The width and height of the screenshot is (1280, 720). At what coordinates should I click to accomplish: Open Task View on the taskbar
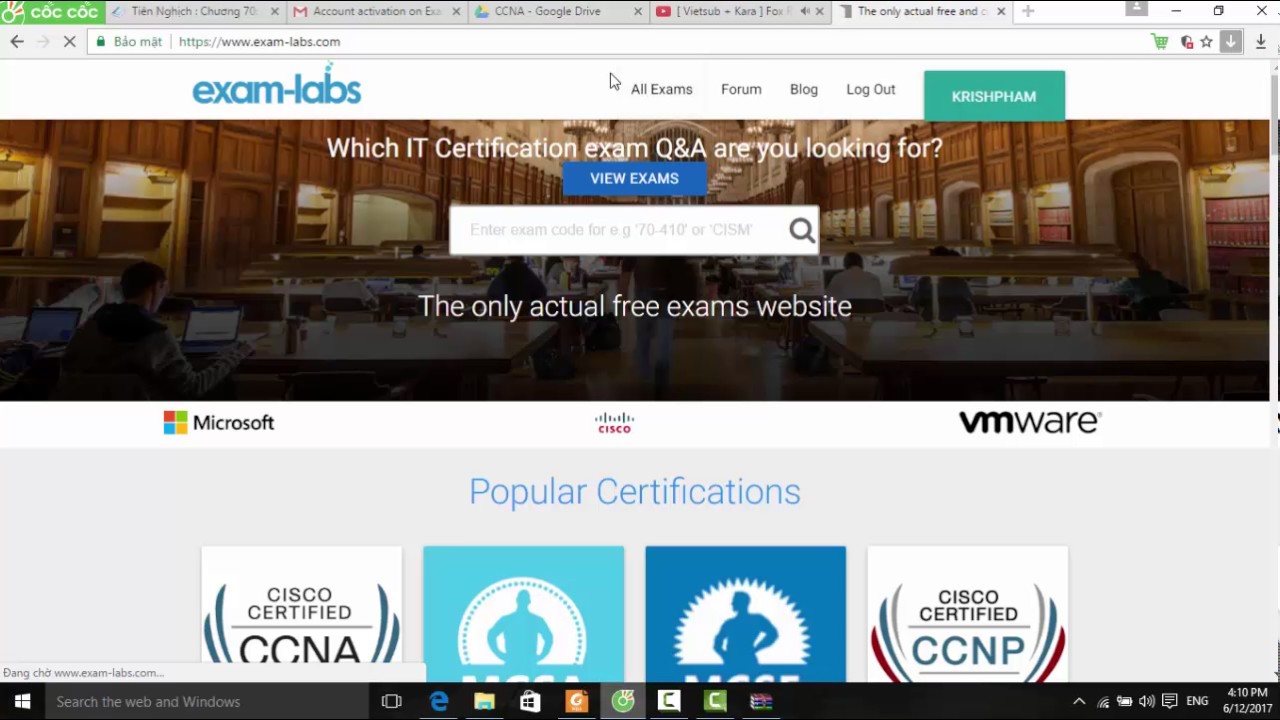pos(391,701)
